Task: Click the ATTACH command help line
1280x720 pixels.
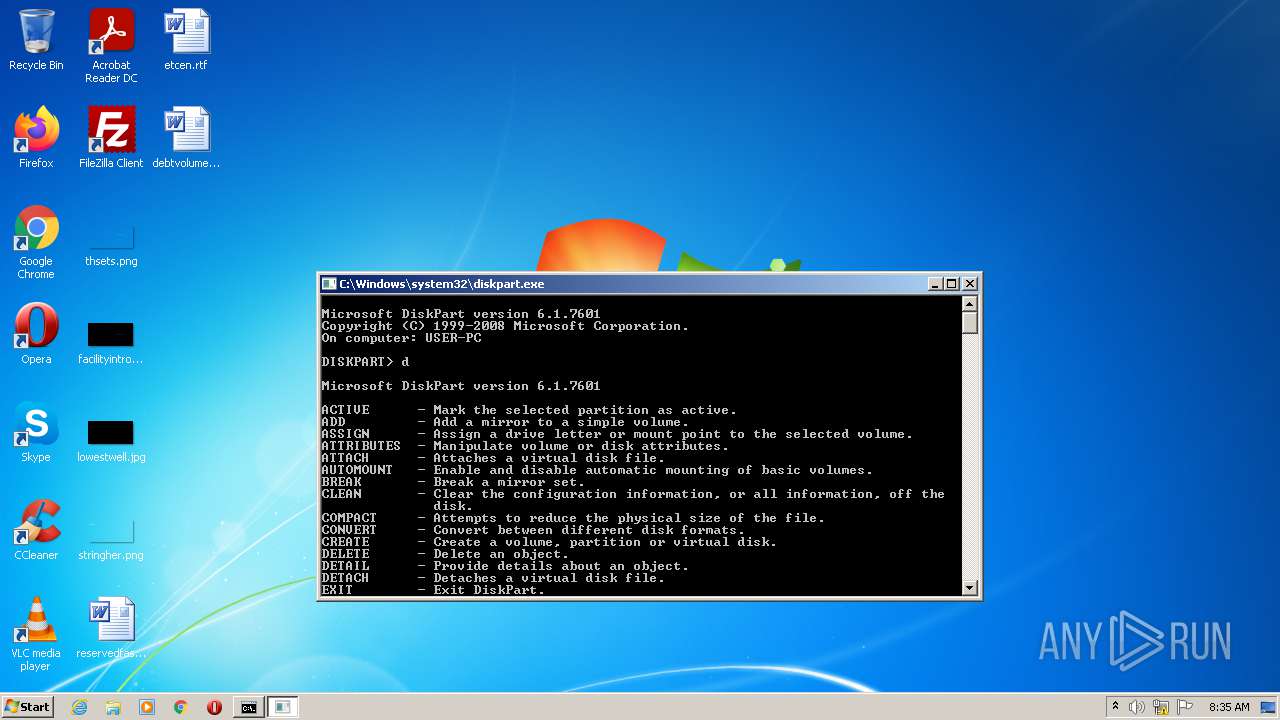Action: pyautogui.click(x=493, y=458)
